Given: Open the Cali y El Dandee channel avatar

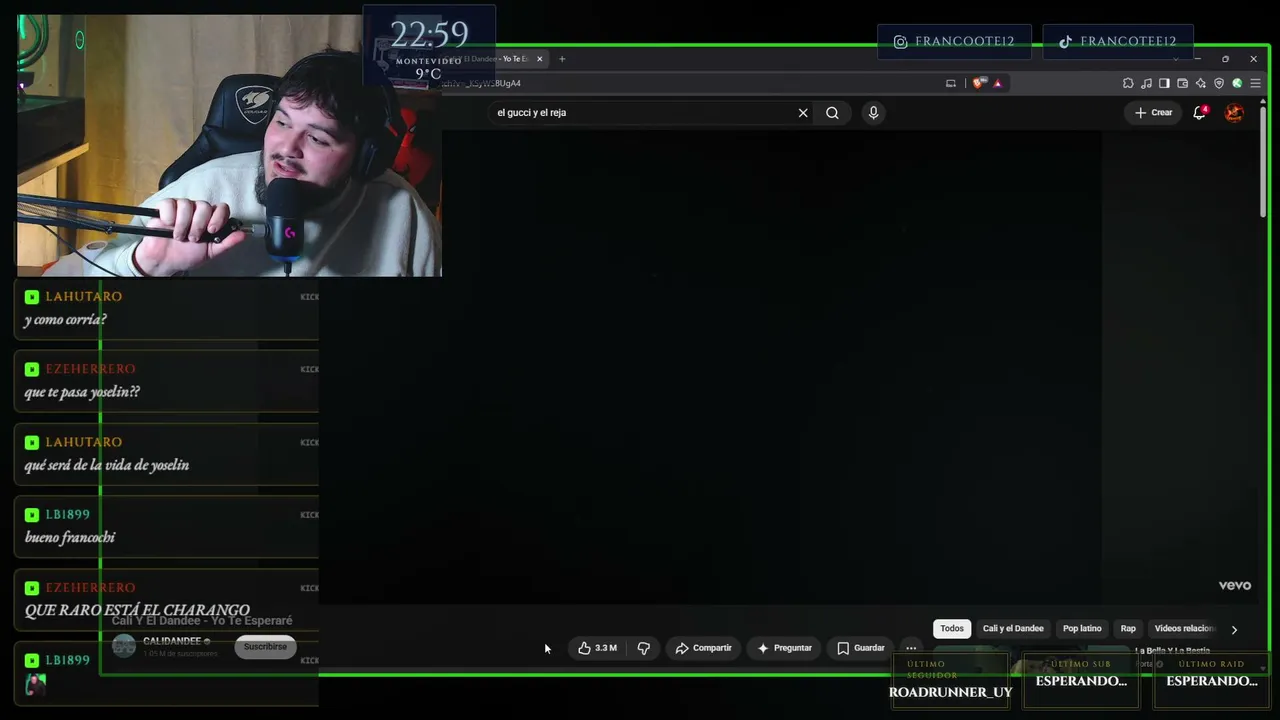Looking at the screenshot, I should coord(124,646).
